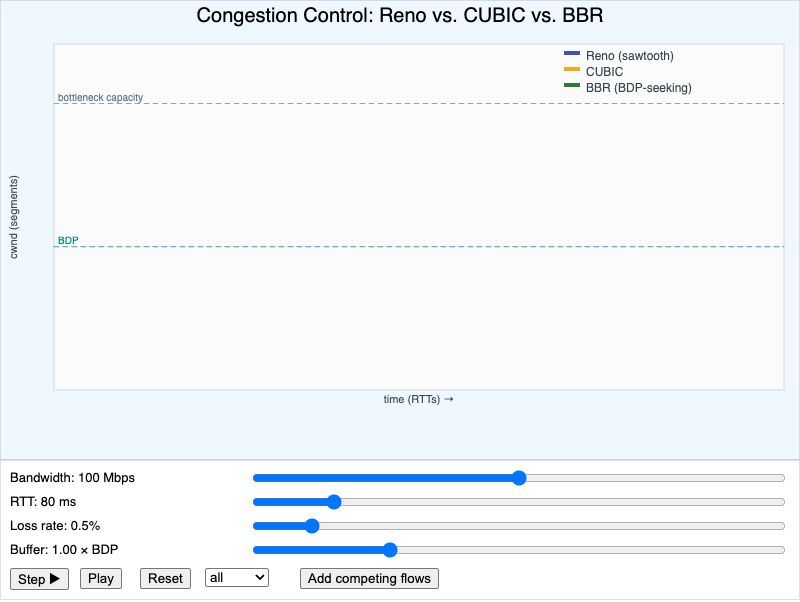
Task: Click the BBR (BDP-seeking) legend entry
Action: click(628, 88)
